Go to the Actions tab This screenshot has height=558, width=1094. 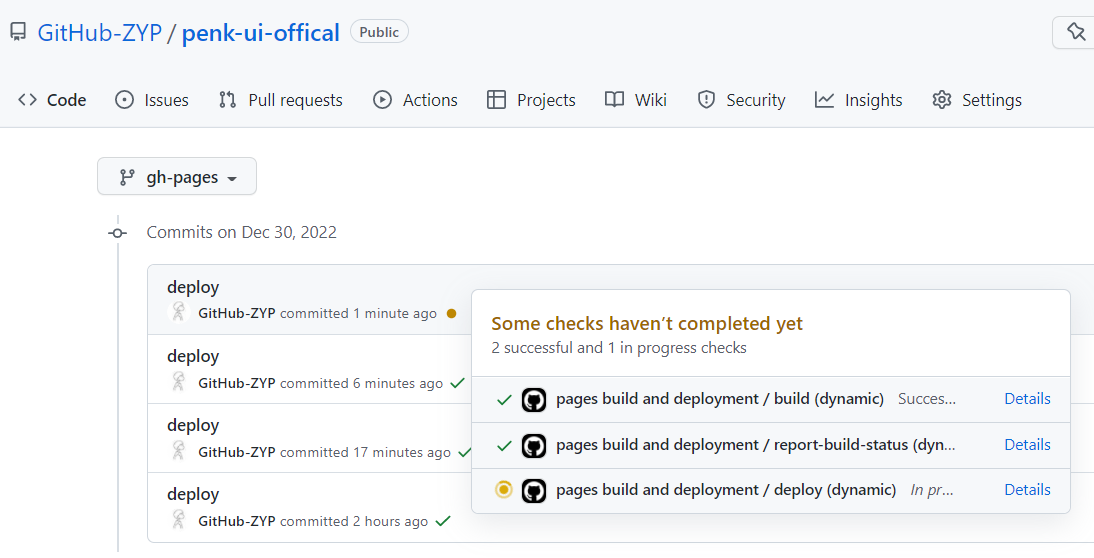(415, 100)
